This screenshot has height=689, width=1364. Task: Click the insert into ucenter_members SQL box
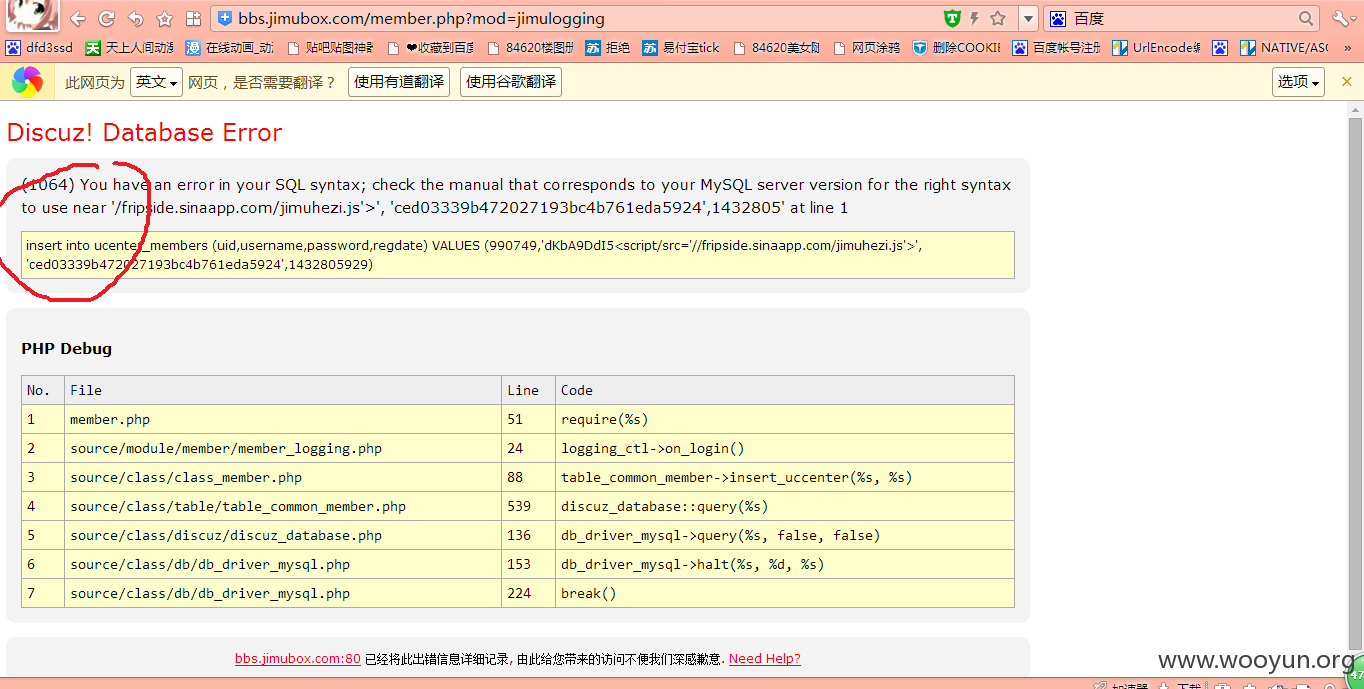(518, 255)
